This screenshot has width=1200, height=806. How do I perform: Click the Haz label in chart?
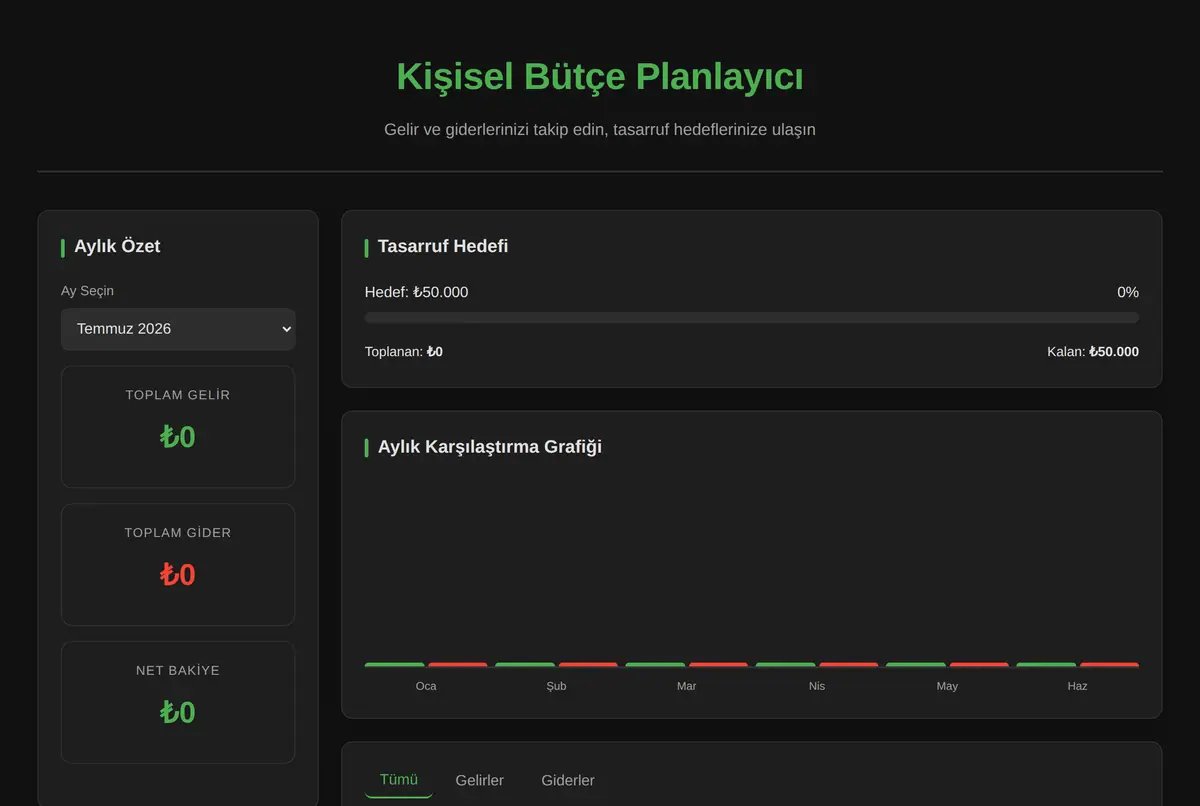(1077, 686)
